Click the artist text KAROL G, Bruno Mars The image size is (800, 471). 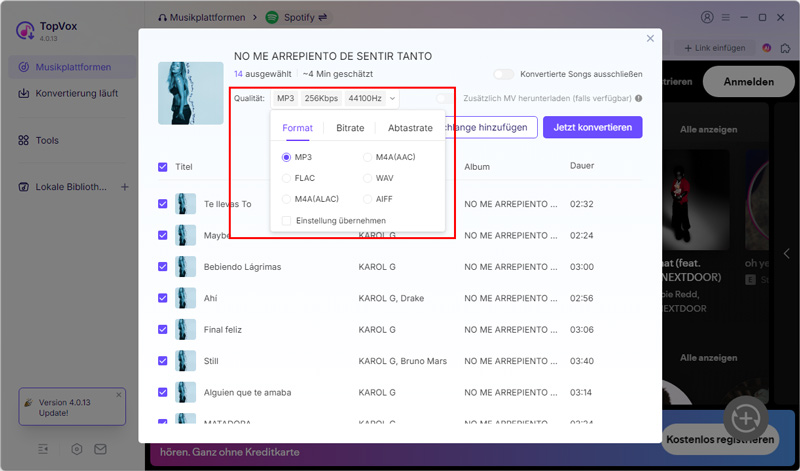click(x=403, y=361)
